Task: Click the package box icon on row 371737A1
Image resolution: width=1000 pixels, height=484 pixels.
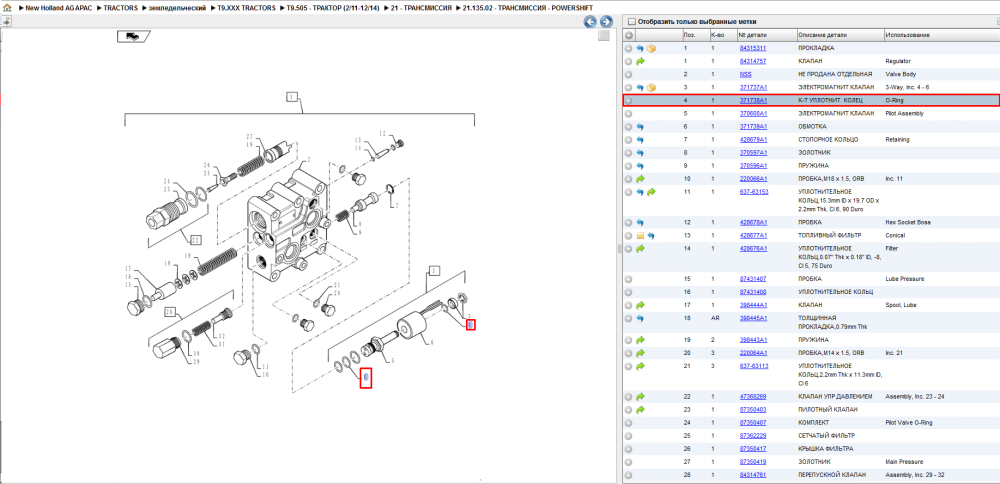Action: coord(651,87)
